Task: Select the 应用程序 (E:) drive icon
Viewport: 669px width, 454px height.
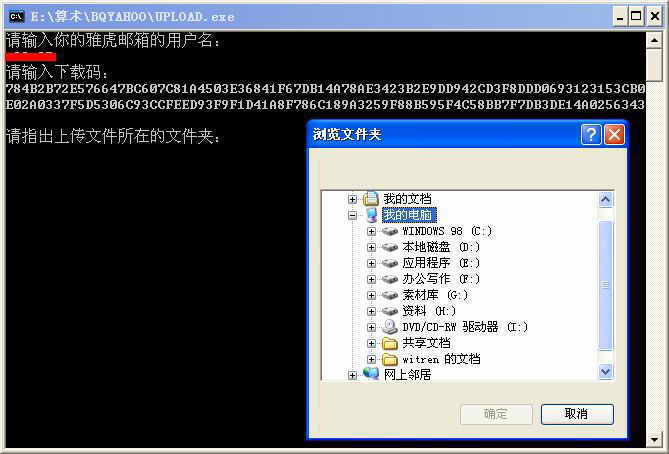Action: coord(390,263)
